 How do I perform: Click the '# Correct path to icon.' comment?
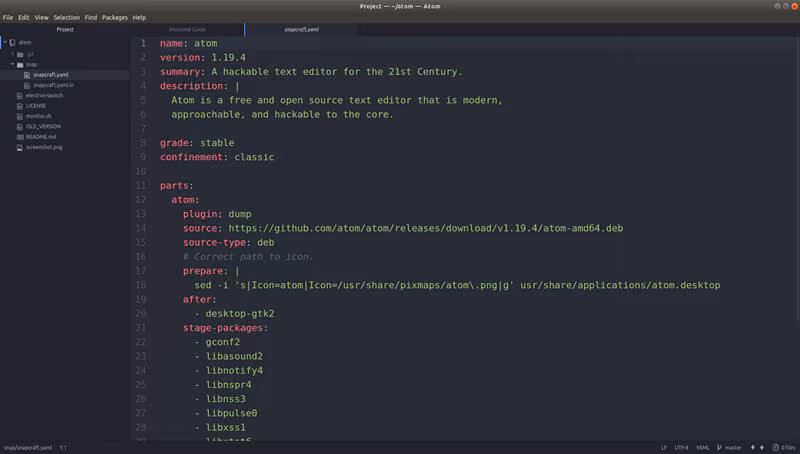[248, 257]
